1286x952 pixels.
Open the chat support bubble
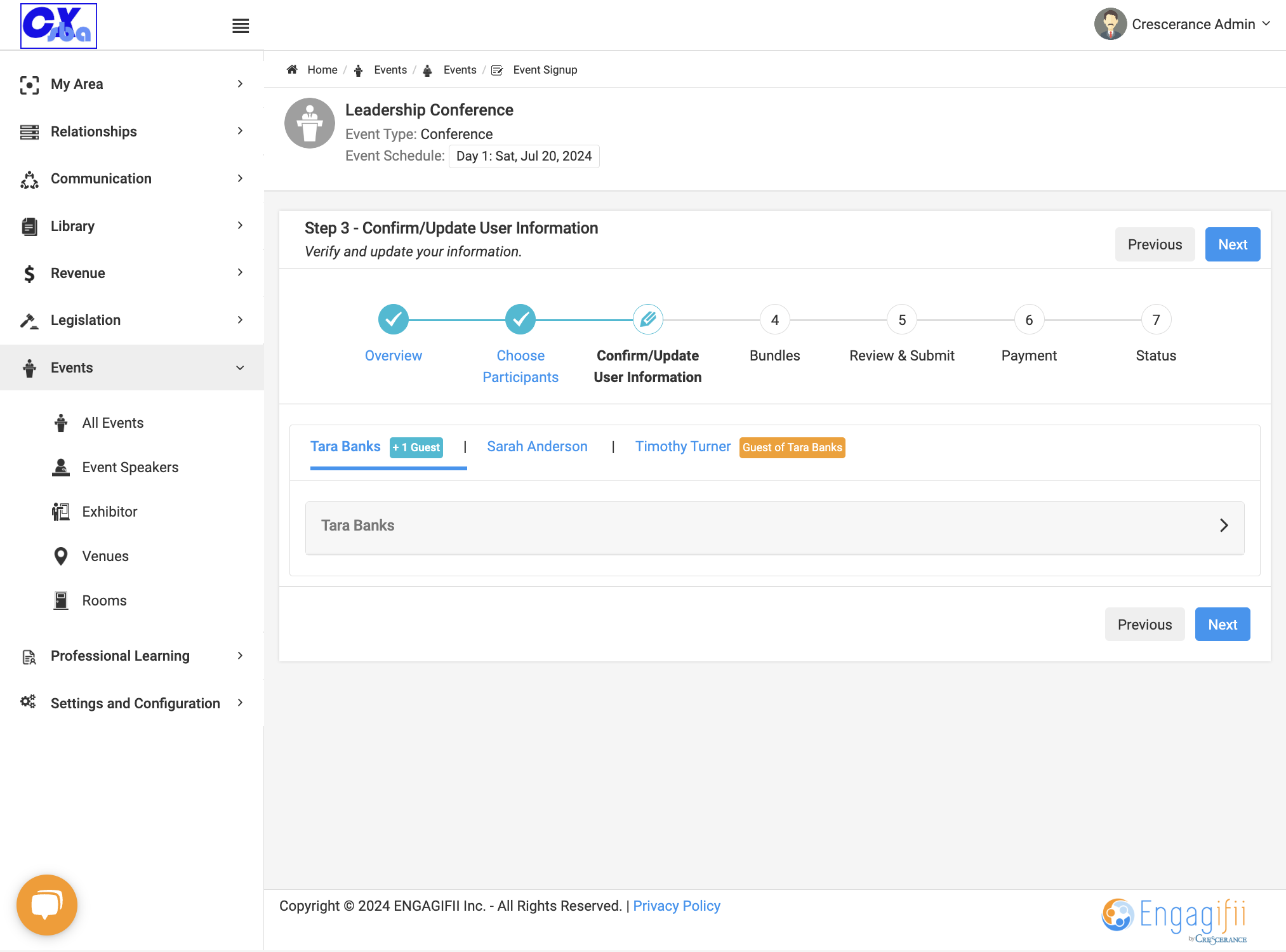pyautogui.click(x=47, y=904)
